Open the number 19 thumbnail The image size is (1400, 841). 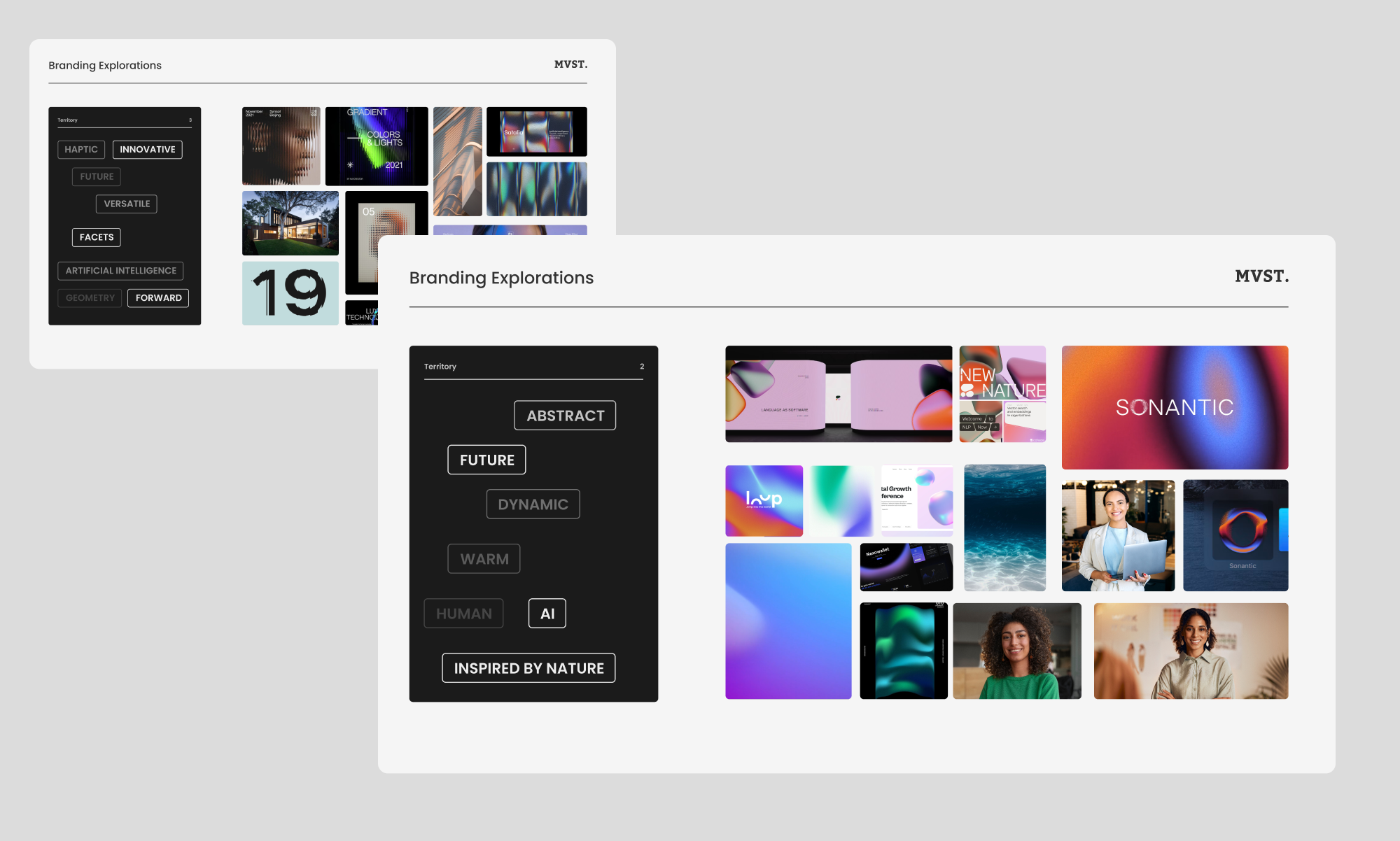point(290,293)
